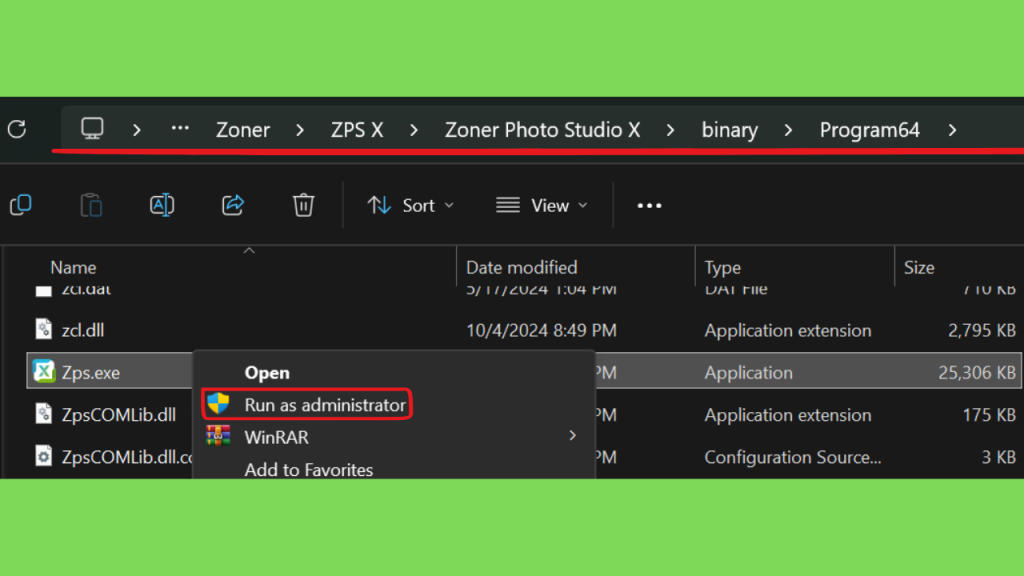Click the WinRAR books icon in context menu

point(218,436)
